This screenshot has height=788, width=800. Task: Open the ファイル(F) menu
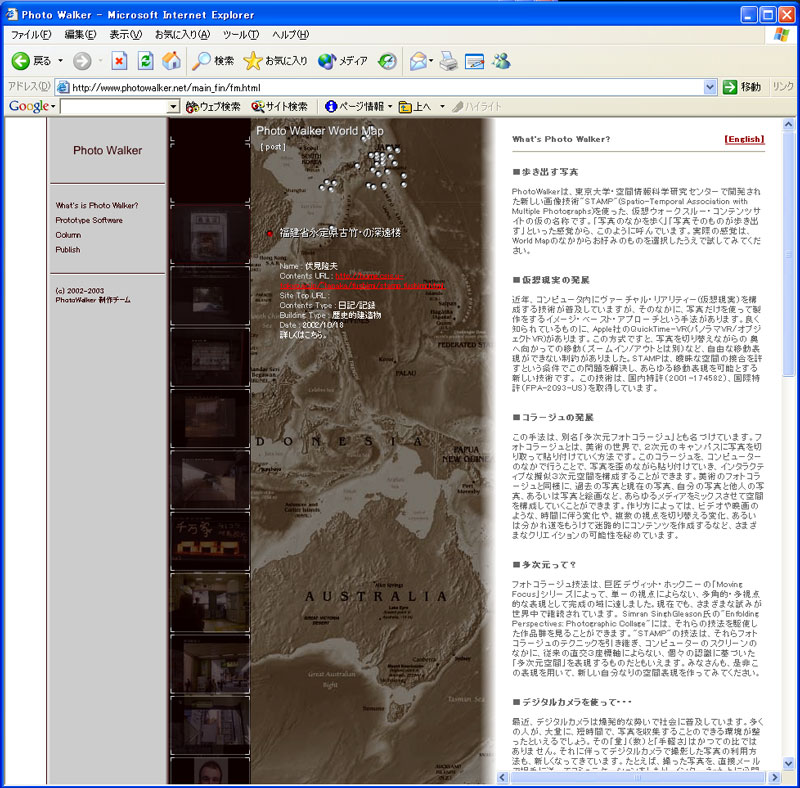tap(31, 34)
